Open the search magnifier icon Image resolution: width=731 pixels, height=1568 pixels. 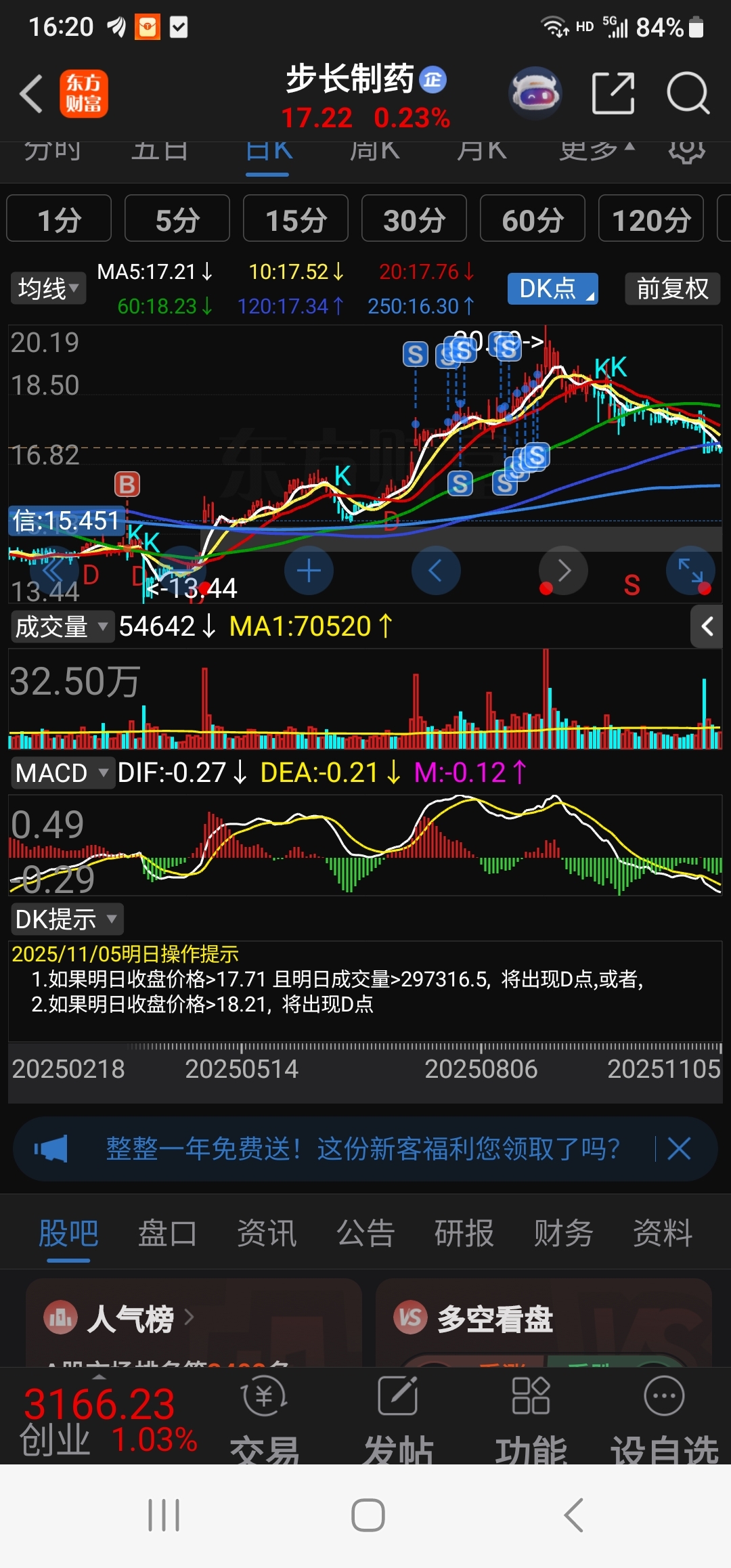(688, 93)
